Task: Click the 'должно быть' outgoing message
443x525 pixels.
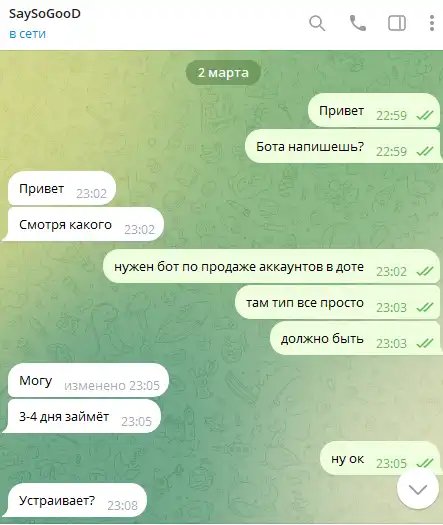Action: 355,339
